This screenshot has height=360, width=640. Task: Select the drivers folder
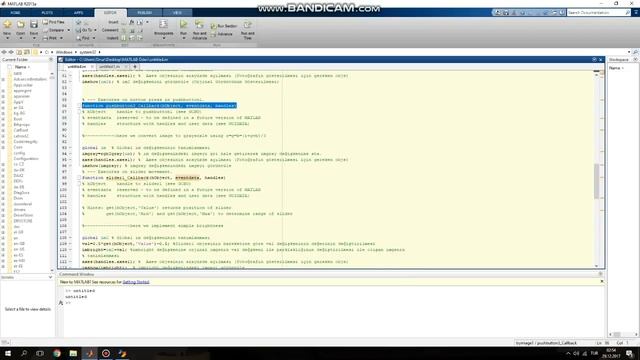click(x=19, y=209)
